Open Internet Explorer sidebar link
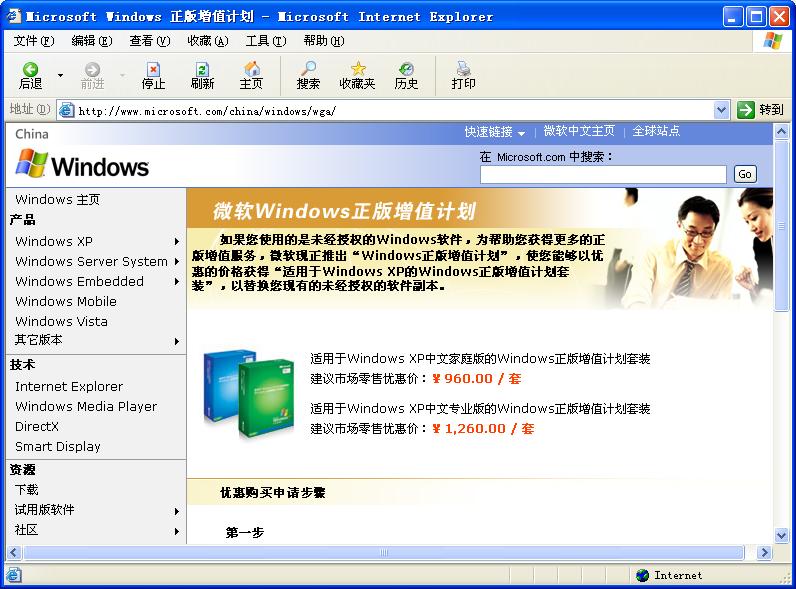This screenshot has width=796, height=589. click(69, 386)
